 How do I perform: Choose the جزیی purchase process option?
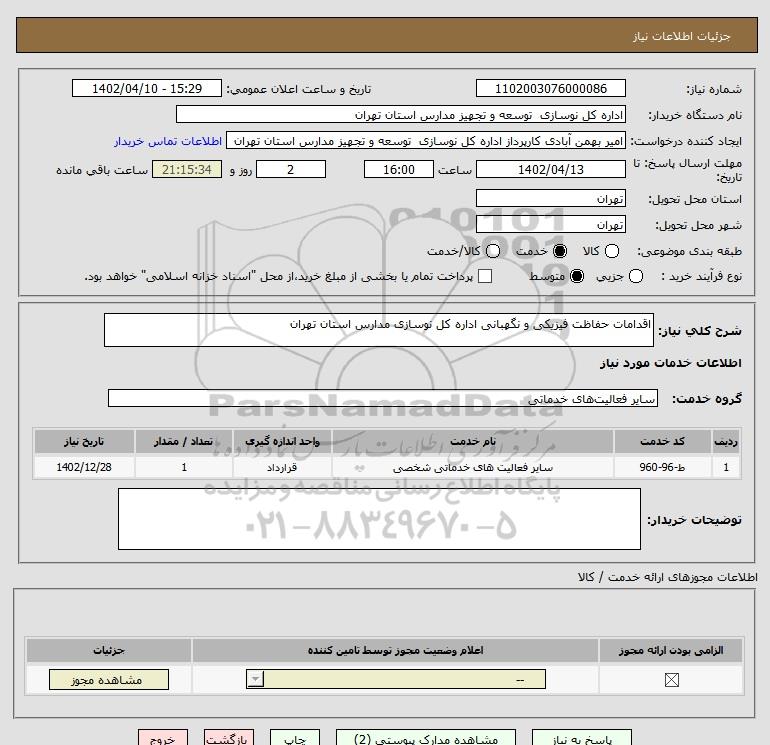635,276
